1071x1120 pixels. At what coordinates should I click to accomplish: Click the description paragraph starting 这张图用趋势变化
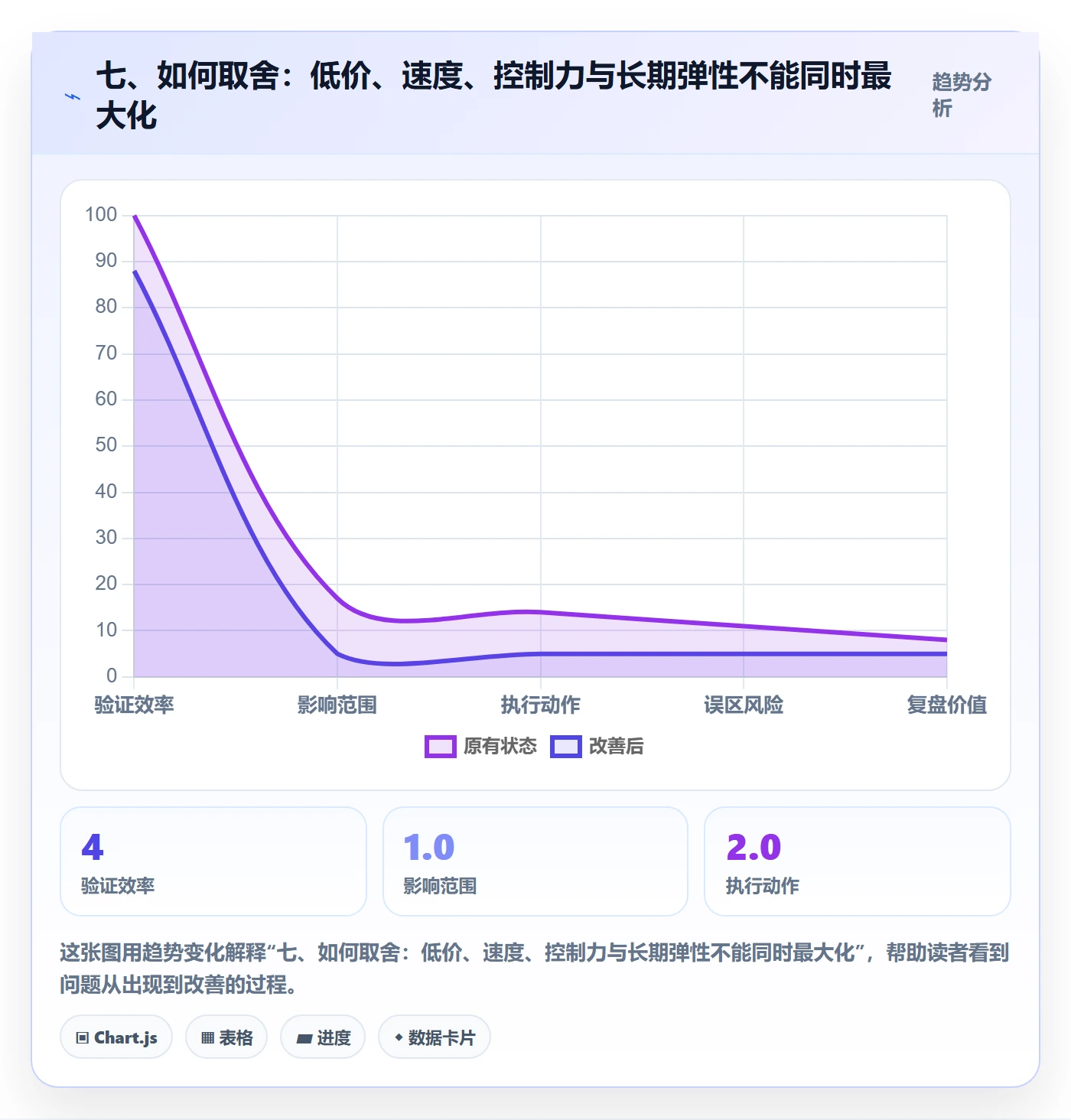tap(535, 969)
